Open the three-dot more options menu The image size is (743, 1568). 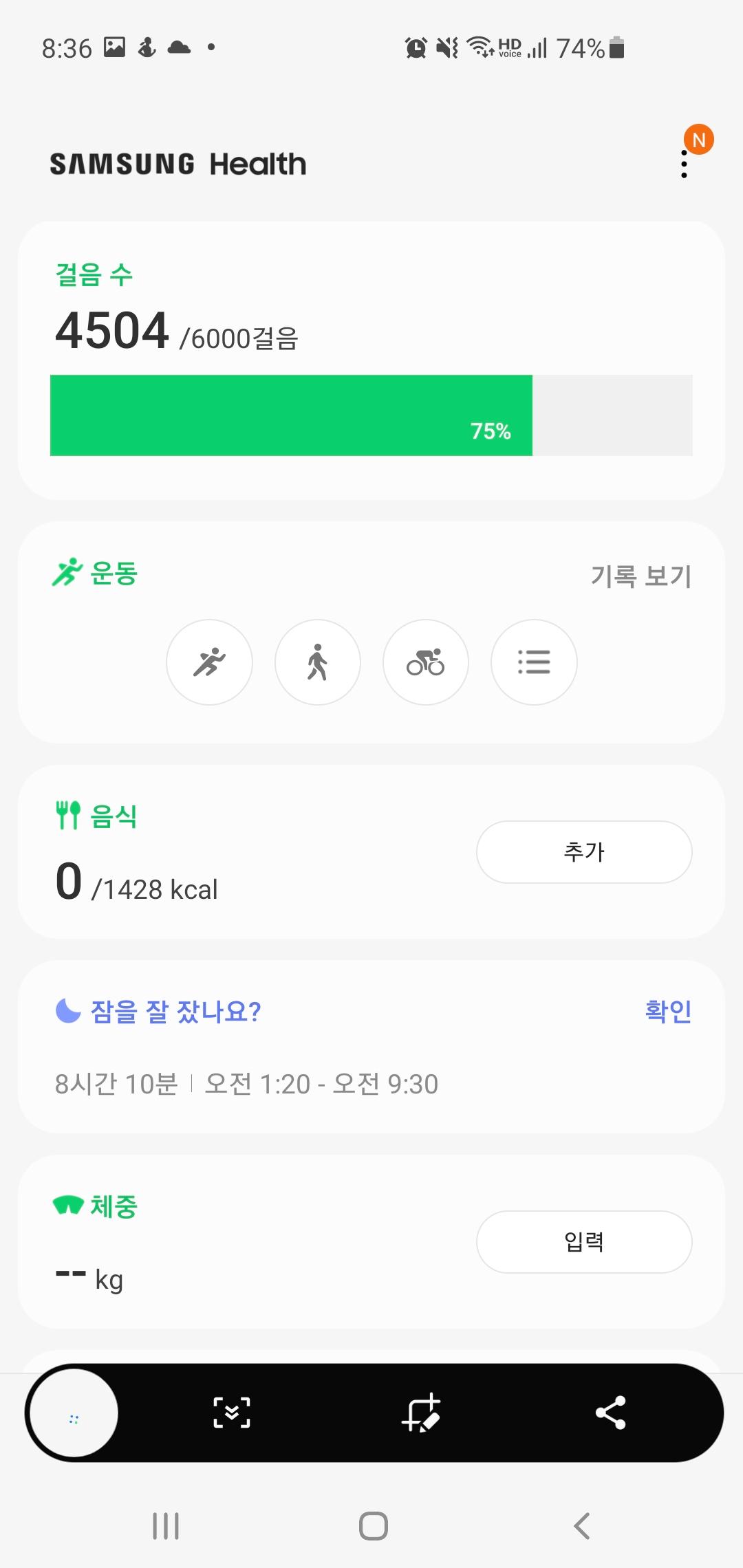click(x=684, y=164)
